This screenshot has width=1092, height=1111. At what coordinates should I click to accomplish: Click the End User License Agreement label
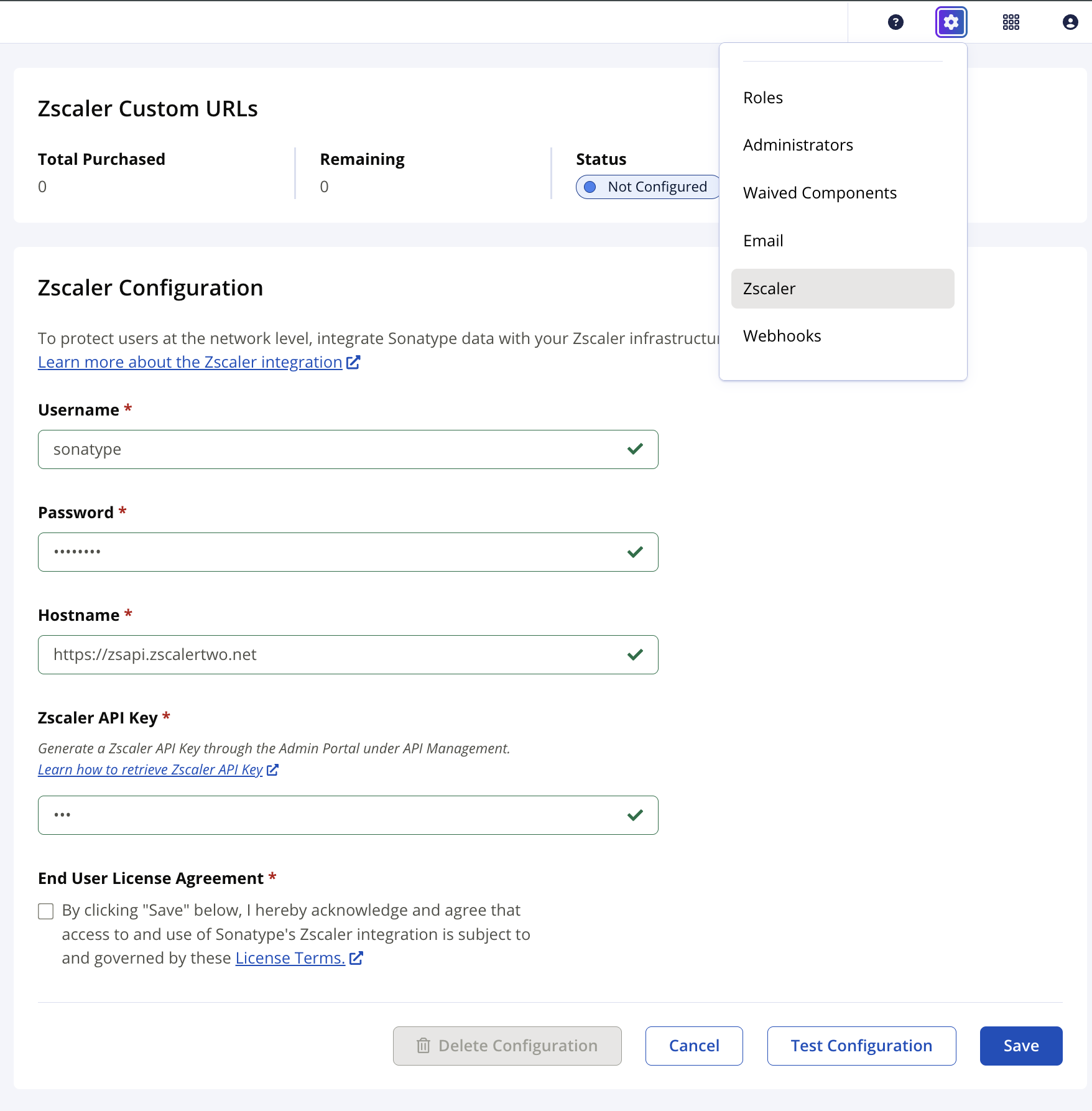coord(150,878)
